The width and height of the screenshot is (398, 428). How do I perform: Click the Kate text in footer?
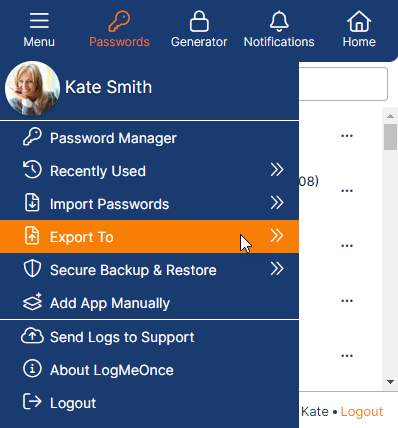[315, 412]
